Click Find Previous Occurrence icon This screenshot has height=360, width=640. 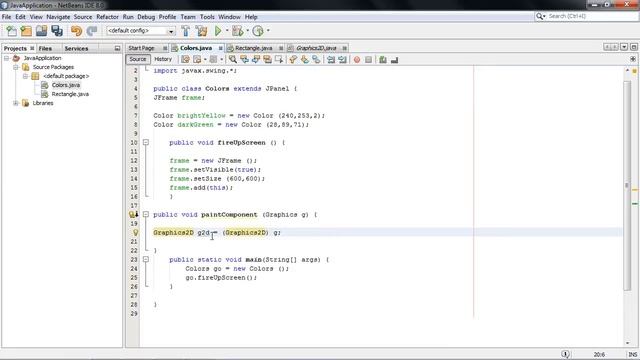(244, 60)
